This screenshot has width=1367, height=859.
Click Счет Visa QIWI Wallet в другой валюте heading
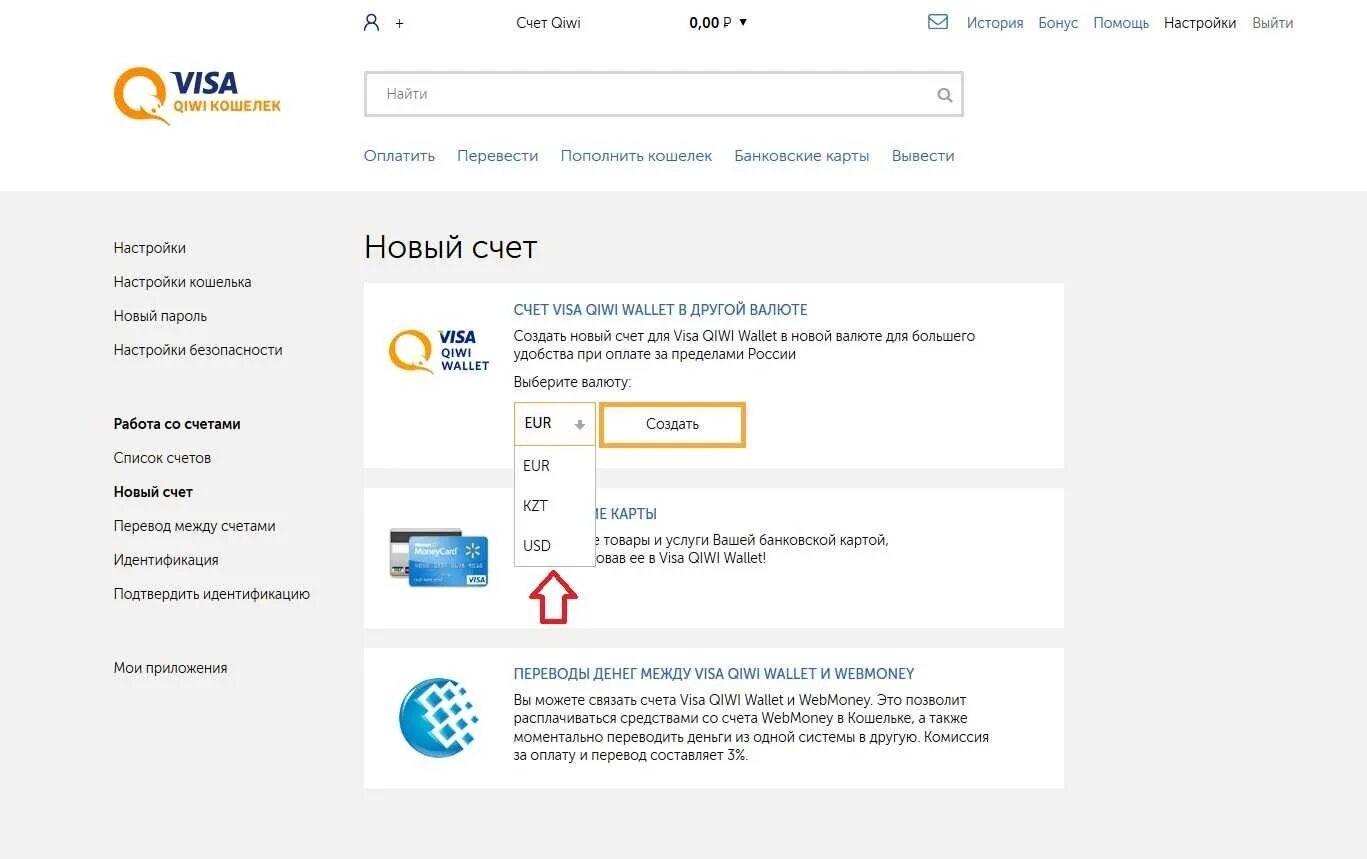coord(660,310)
